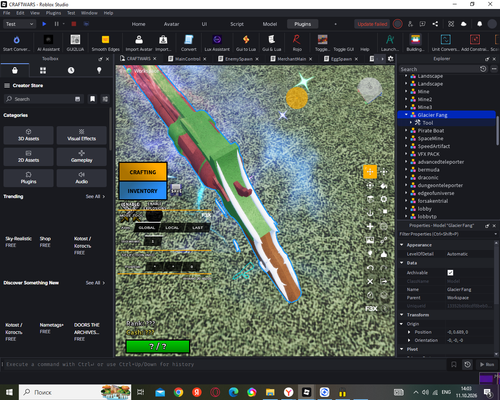Switch to the Home ribbon tab
The image size is (500, 400).
pyautogui.click(x=138, y=24)
